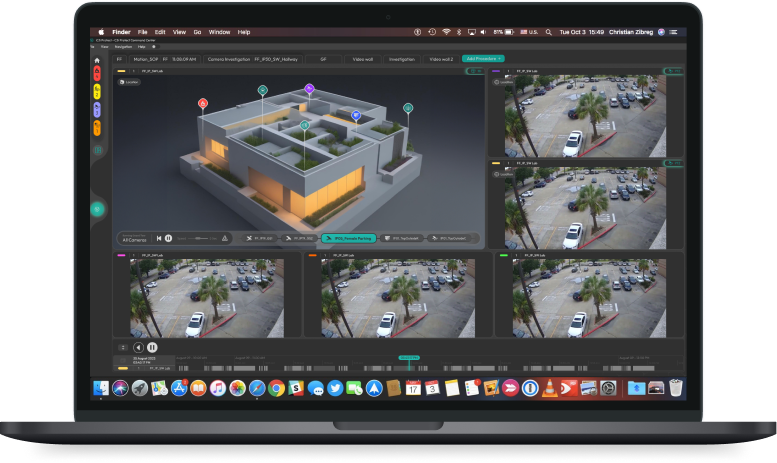
Task: Select the highlighted Female Parking camera chip
Action: [347, 238]
